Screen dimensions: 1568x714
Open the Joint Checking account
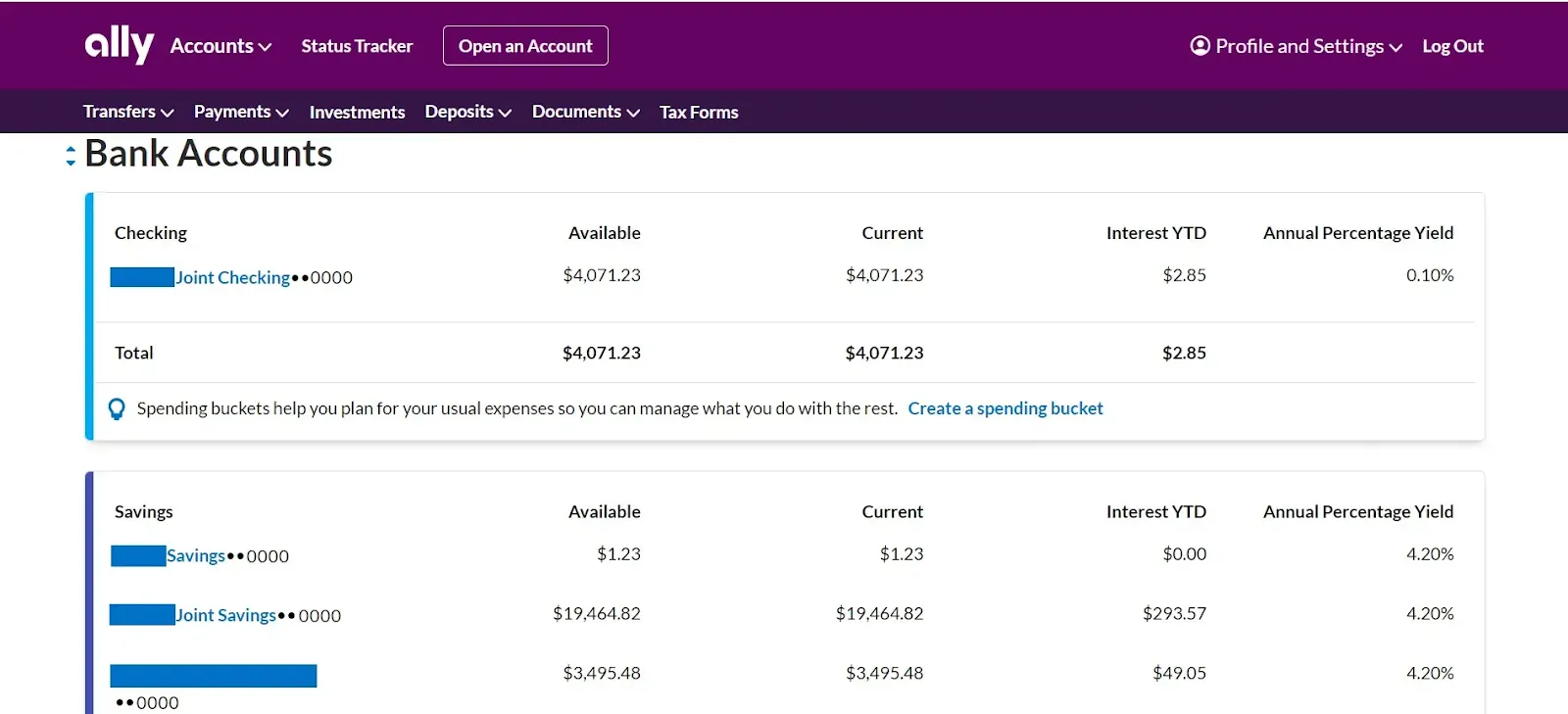tap(232, 277)
